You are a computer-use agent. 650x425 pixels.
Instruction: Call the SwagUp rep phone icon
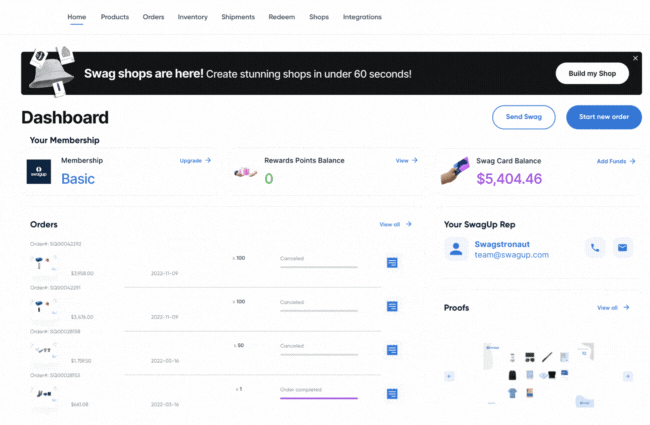coord(595,248)
